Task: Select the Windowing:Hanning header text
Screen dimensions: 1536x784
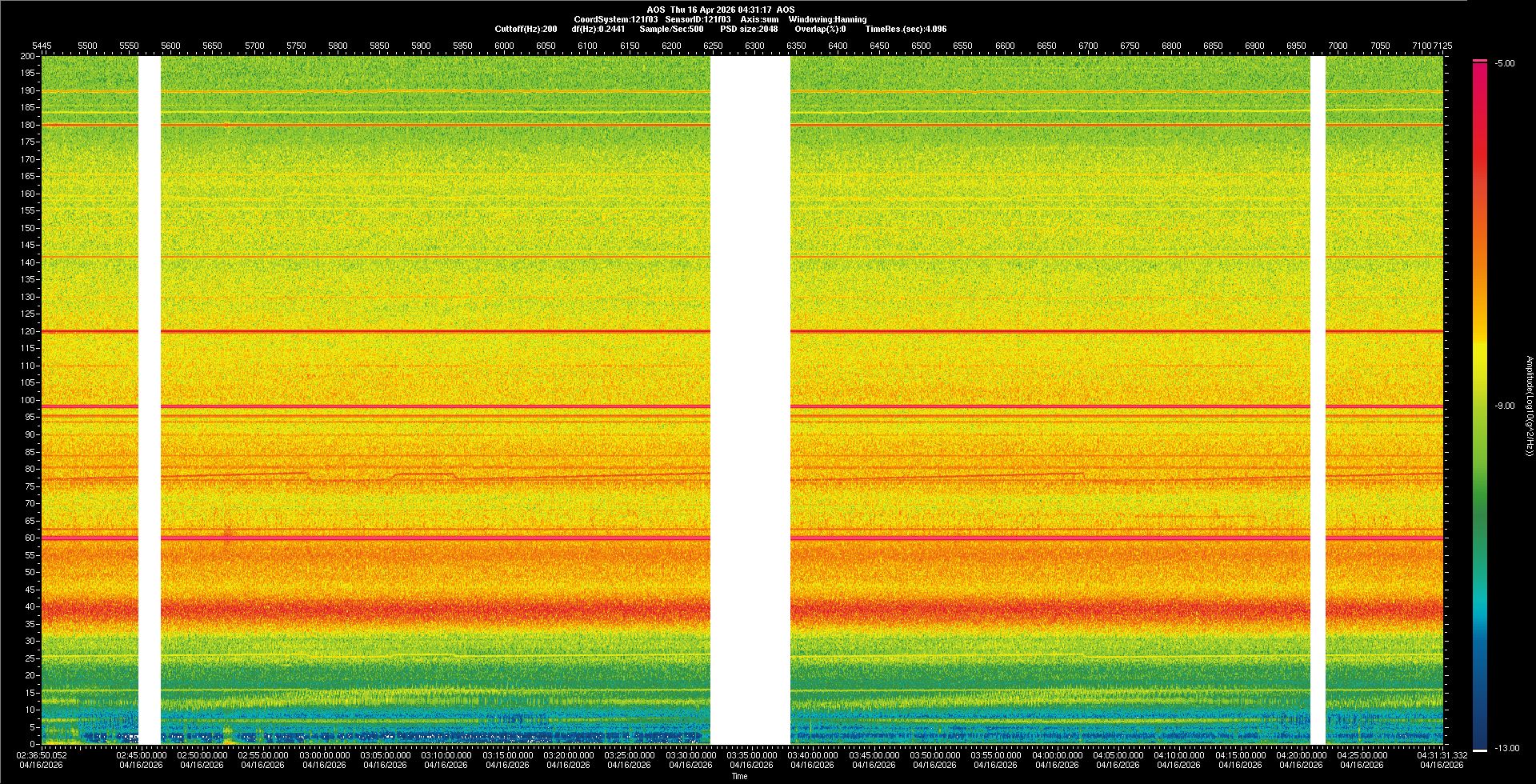Action: click(x=827, y=19)
